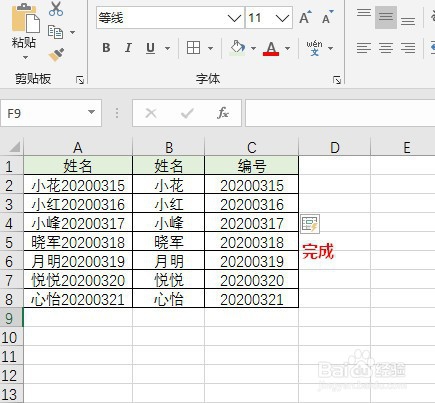The height and width of the screenshot is (403, 435).
Task: Apply cell borders icon
Action: [x=193, y=48]
